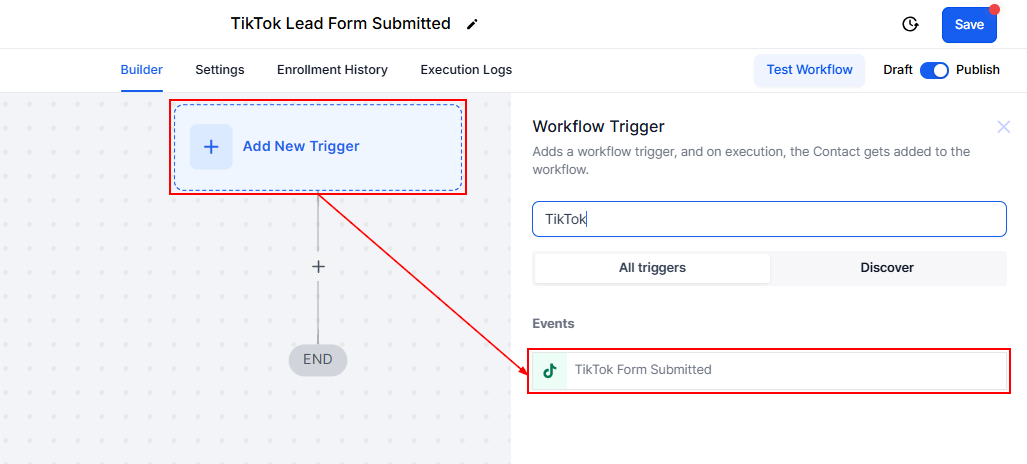Select the All triggers segment

pyautogui.click(x=652, y=268)
